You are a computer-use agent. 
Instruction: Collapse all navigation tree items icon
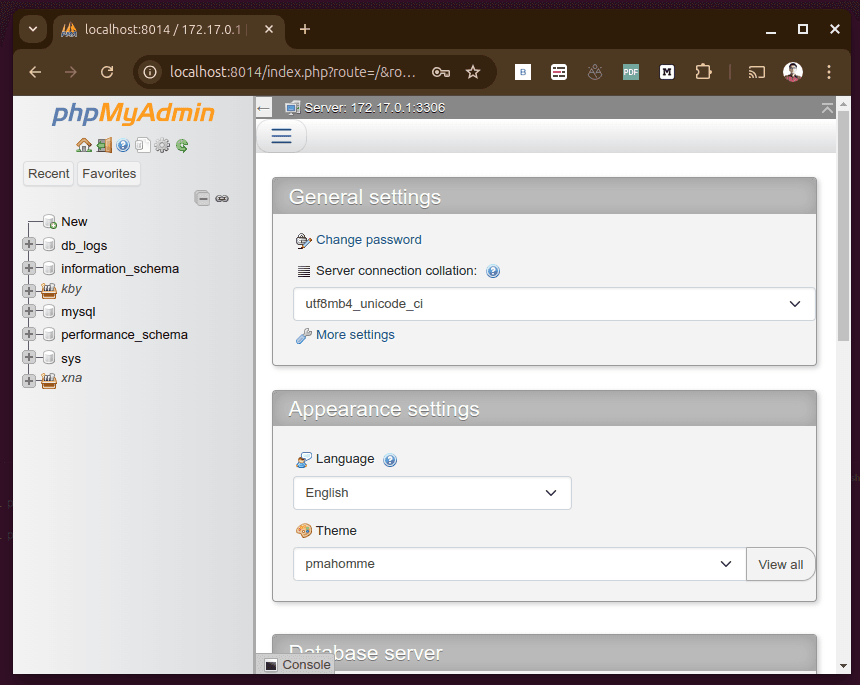(202, 198)
